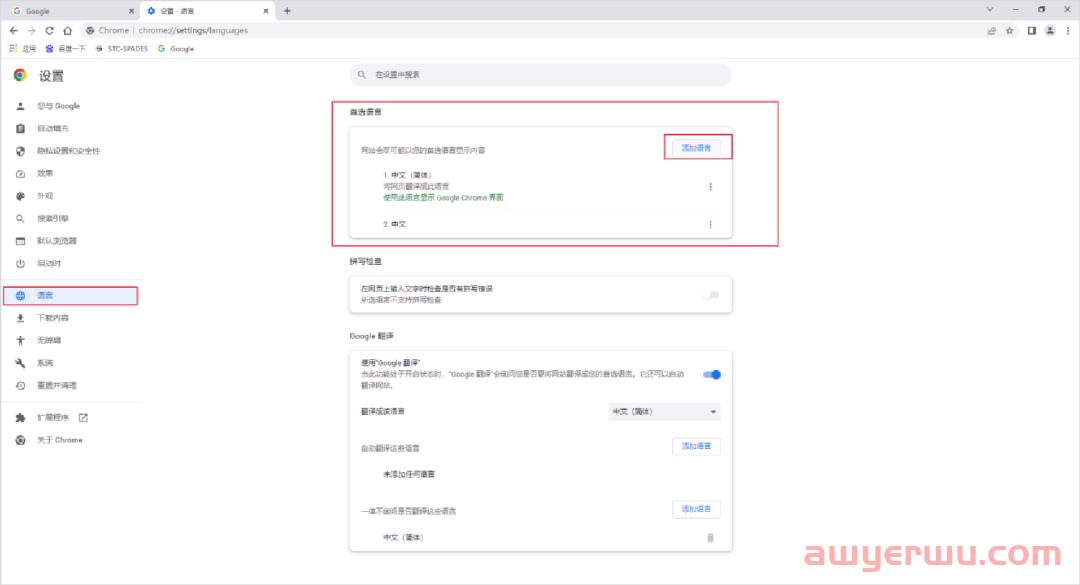The height and width of the screenshot is (585, 1080).
Task: Click the palette icon for 外观
Action: (x=20, y=196)
